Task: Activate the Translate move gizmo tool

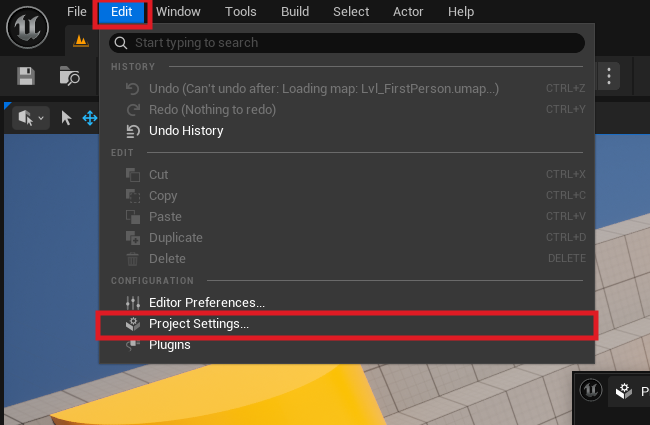Action: pyautogui.click(x=89, y=118)
